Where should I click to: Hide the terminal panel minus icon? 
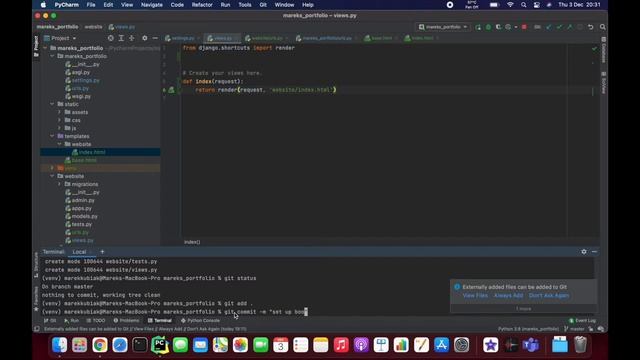click(x=594, y=252)
